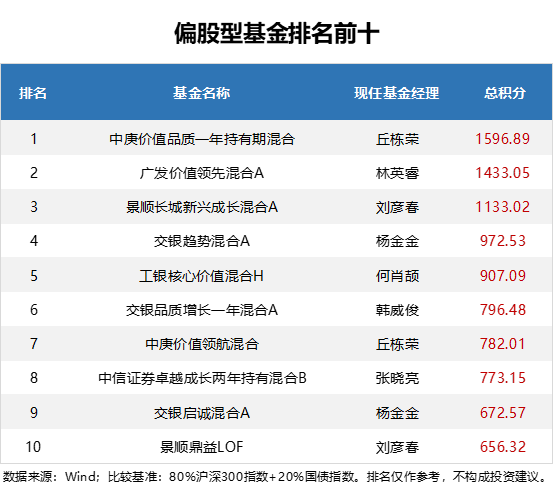Select fund 交银启诚混合A
This screenshot has width=554, height=496.
[x=202, y=413]
